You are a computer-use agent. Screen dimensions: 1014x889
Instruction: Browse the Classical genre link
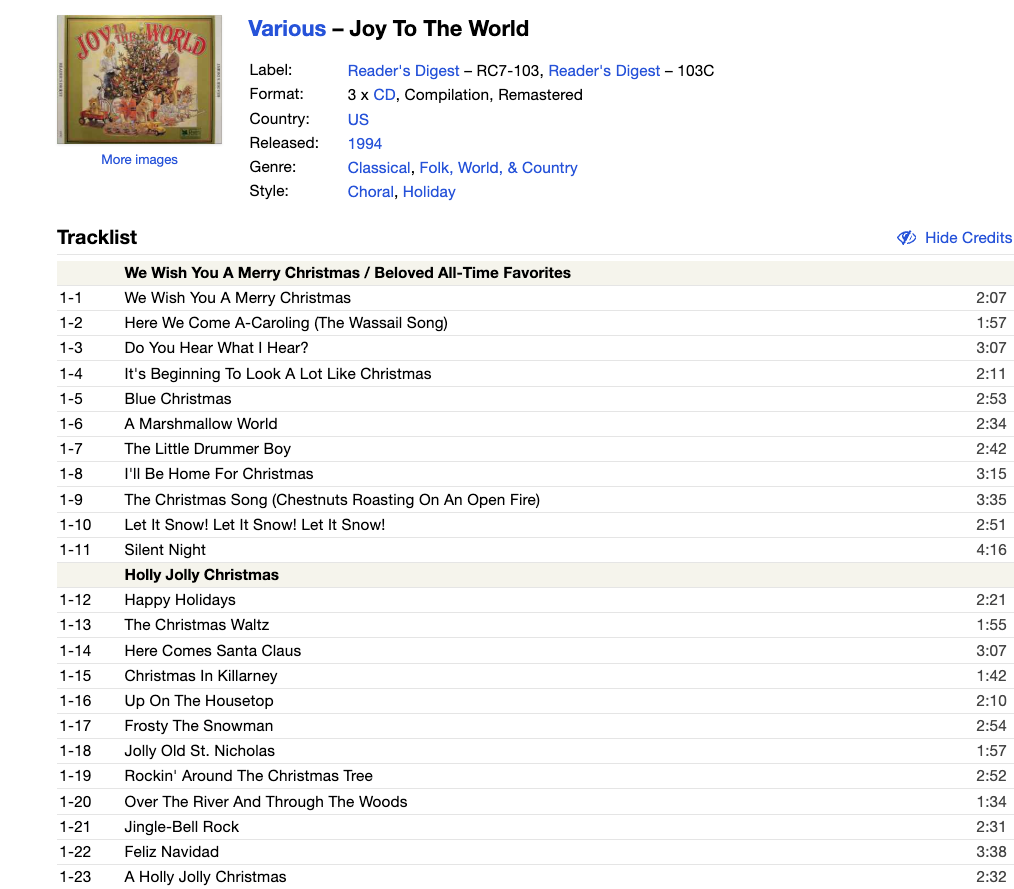click(x=379, y=168)
